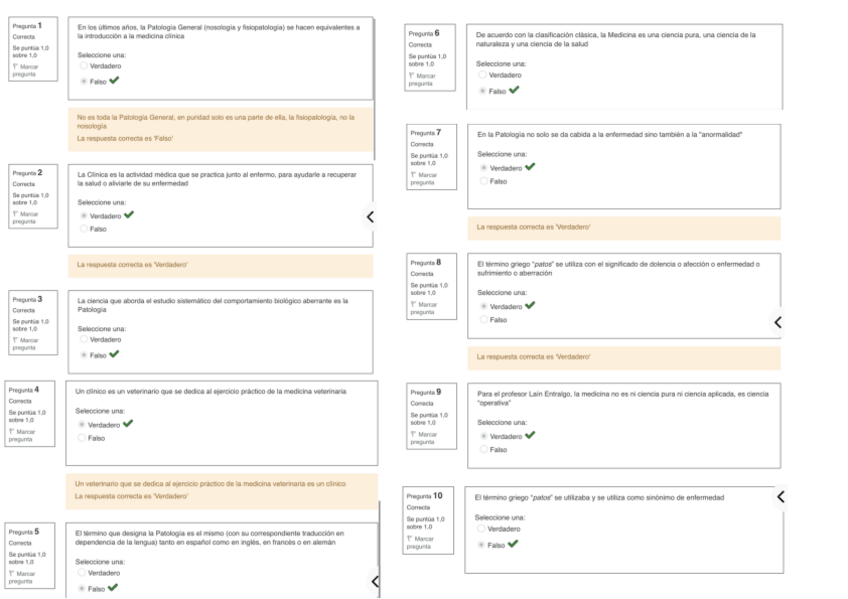Image resolution: width=848 pixels, height=599 pixels.
Task: Click the Pregunta 1 heading
Action: click(27, 25)
